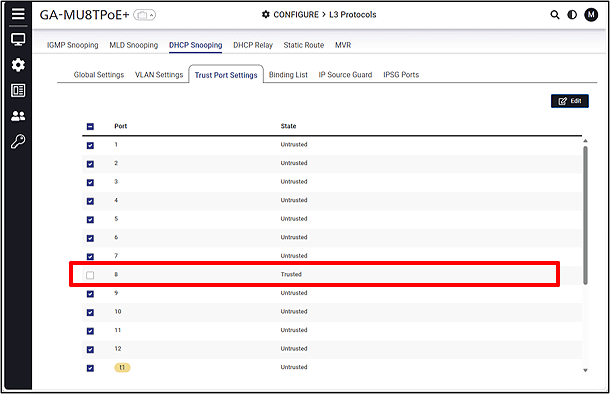Go to VLAN Settings sub-tab
The image size is (610, 394).
click(159, 75)
